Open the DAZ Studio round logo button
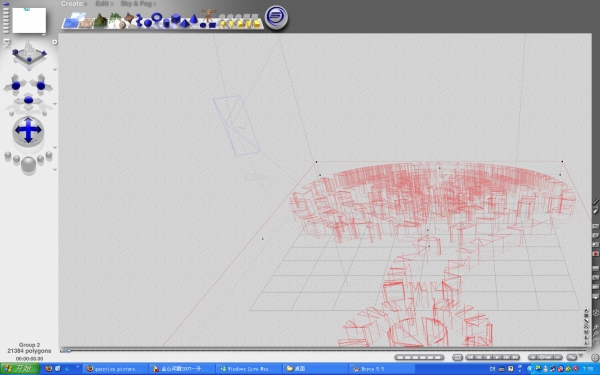This screenshot has height=375, width=600. 276,17
